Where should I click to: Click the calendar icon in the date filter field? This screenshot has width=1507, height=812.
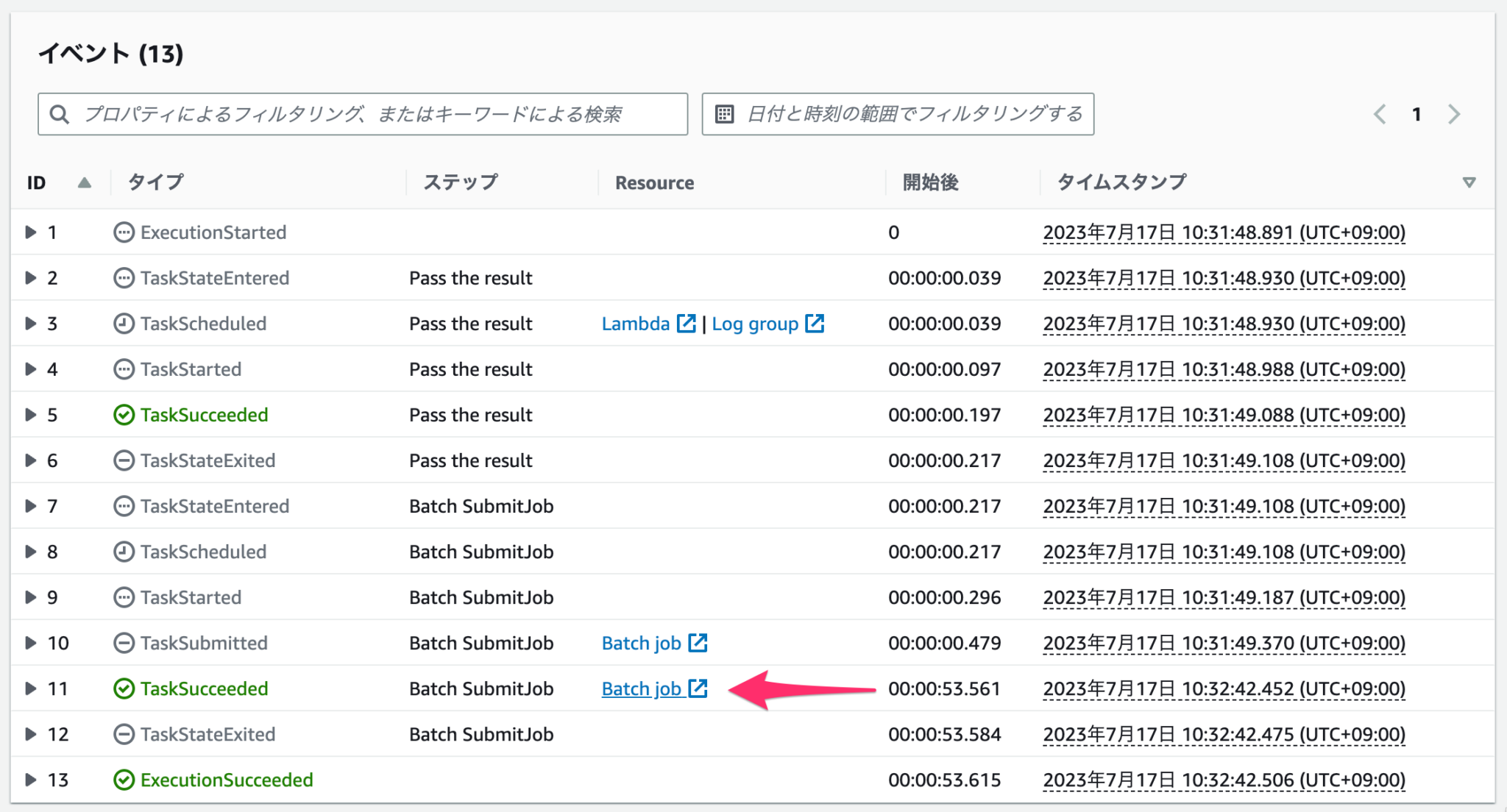(x=724, y=113)
